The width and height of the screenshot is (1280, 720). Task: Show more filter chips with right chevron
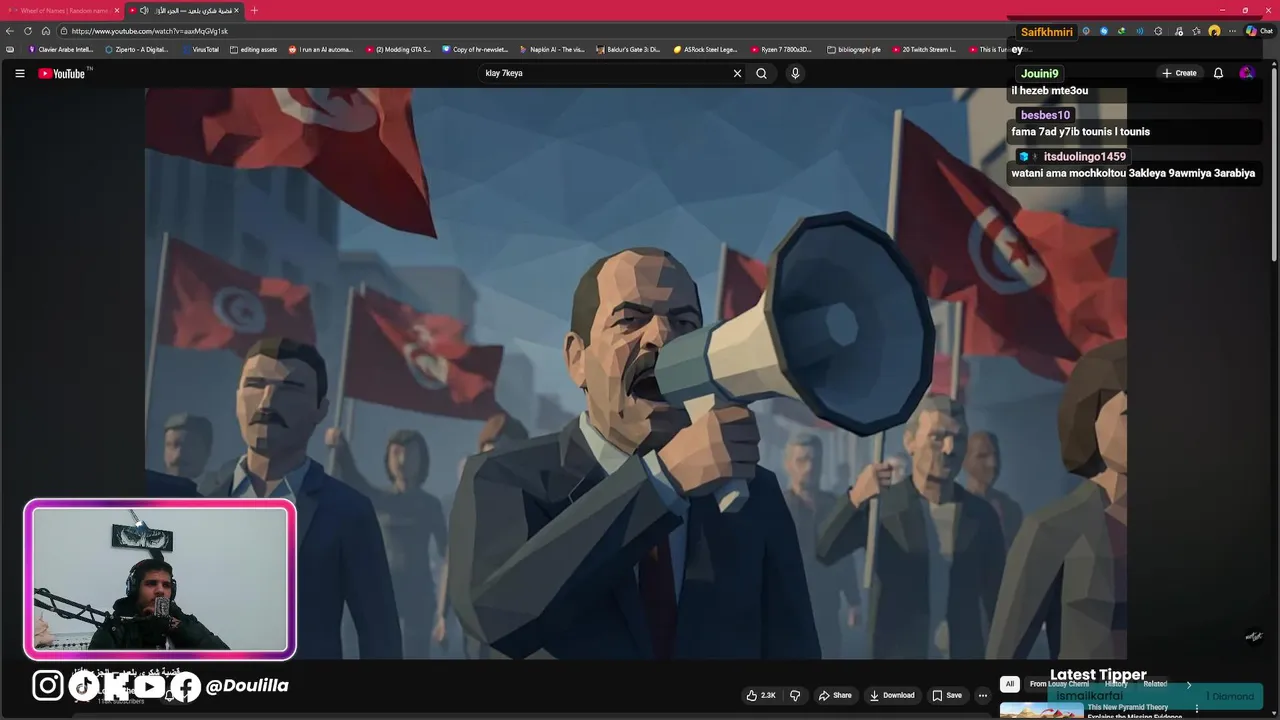(1189, 684)
